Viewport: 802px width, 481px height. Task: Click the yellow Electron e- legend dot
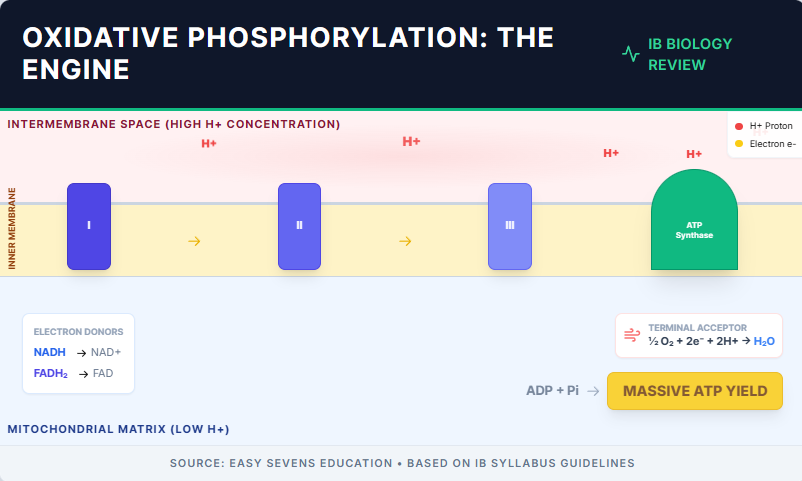click(x=739, y=144)
